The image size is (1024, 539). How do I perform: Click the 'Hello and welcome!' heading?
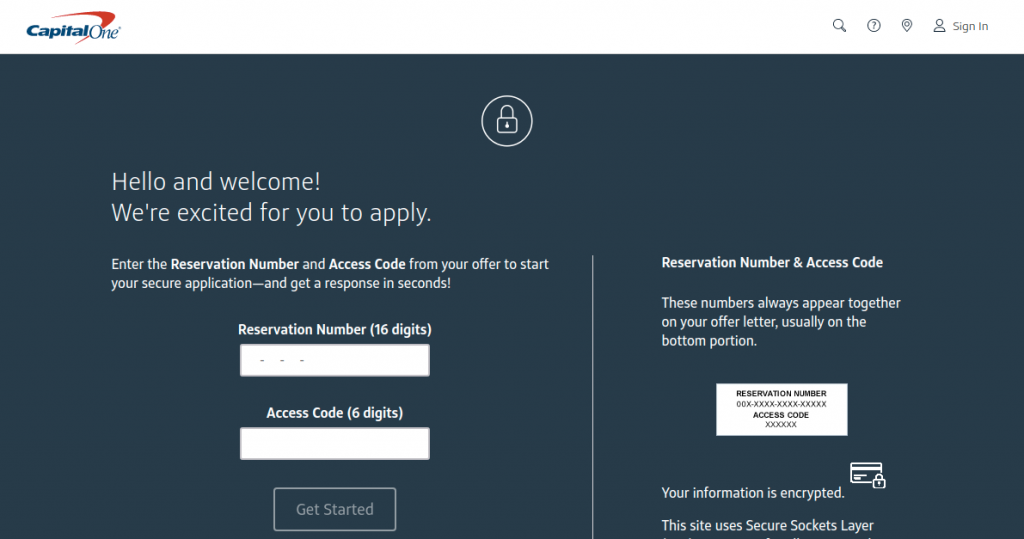216,182
